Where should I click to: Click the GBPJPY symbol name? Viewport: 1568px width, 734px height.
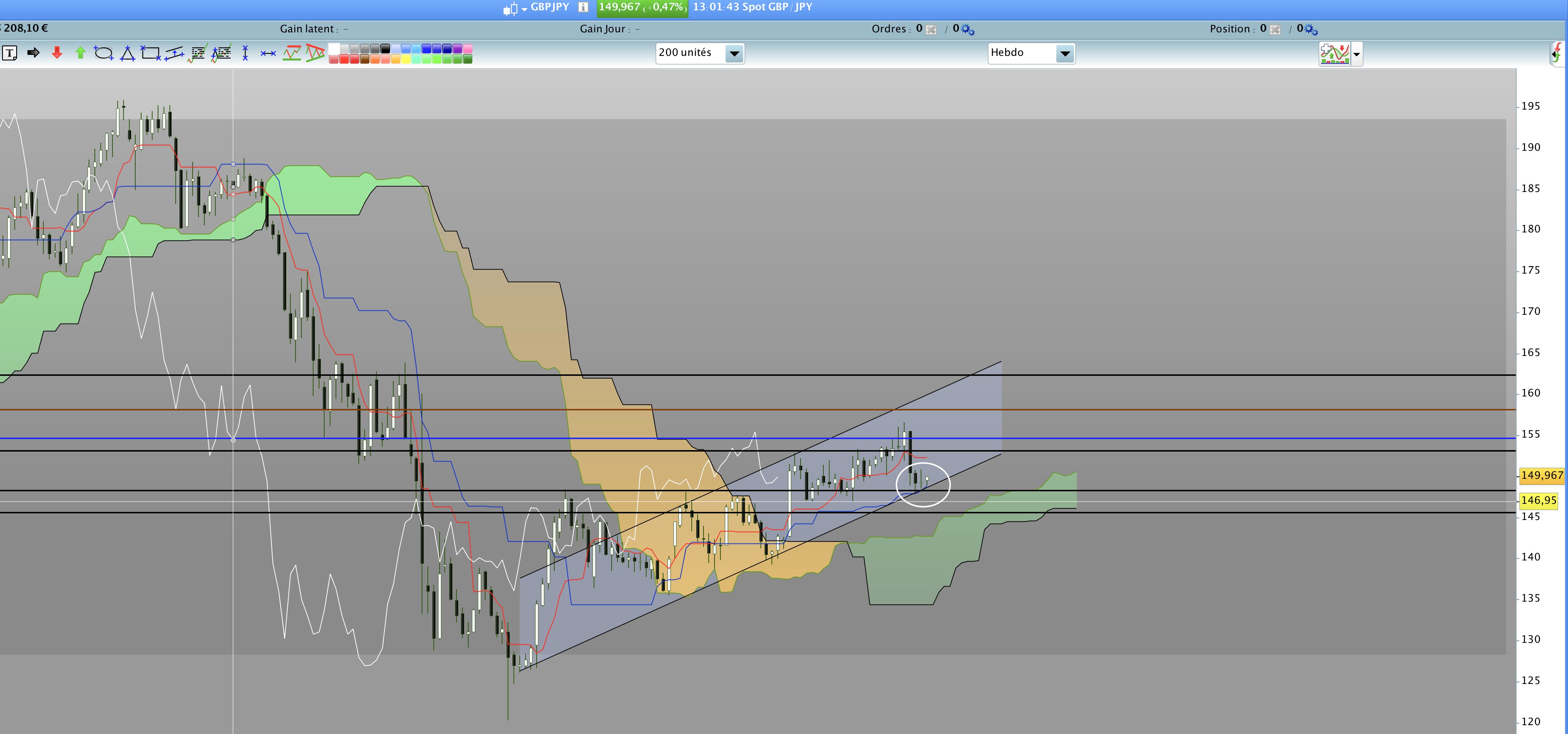[x=549, y=7]
